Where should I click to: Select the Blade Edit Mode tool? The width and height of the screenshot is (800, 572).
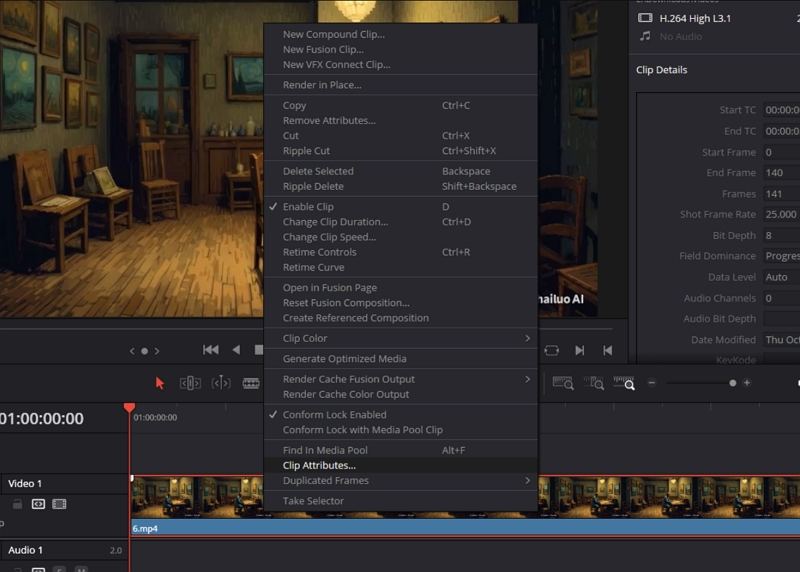251,383
